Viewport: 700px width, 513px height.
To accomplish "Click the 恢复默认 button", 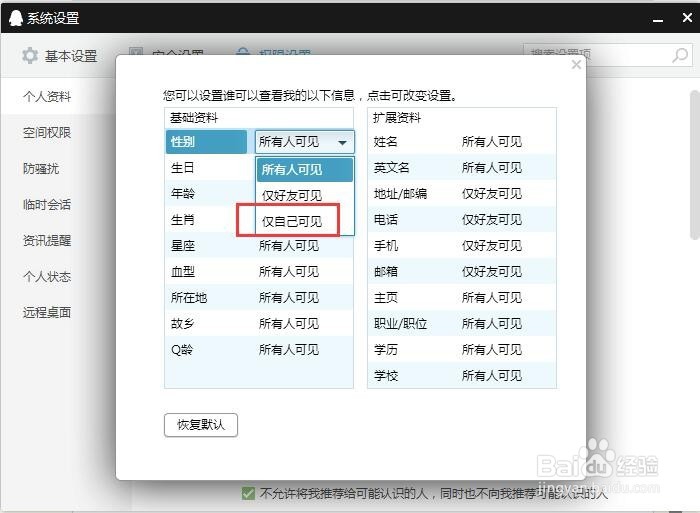I will tap(201, 425).
